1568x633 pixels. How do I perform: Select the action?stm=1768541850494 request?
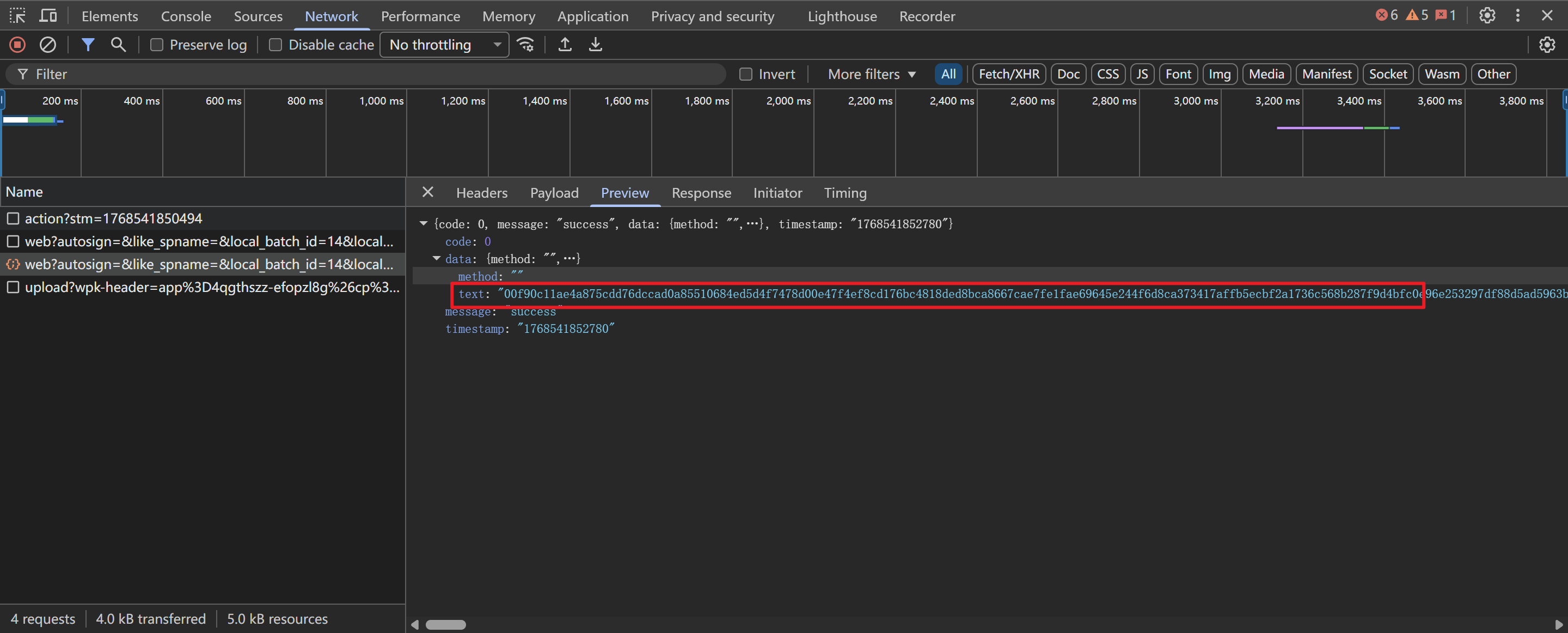click(113, 218)
